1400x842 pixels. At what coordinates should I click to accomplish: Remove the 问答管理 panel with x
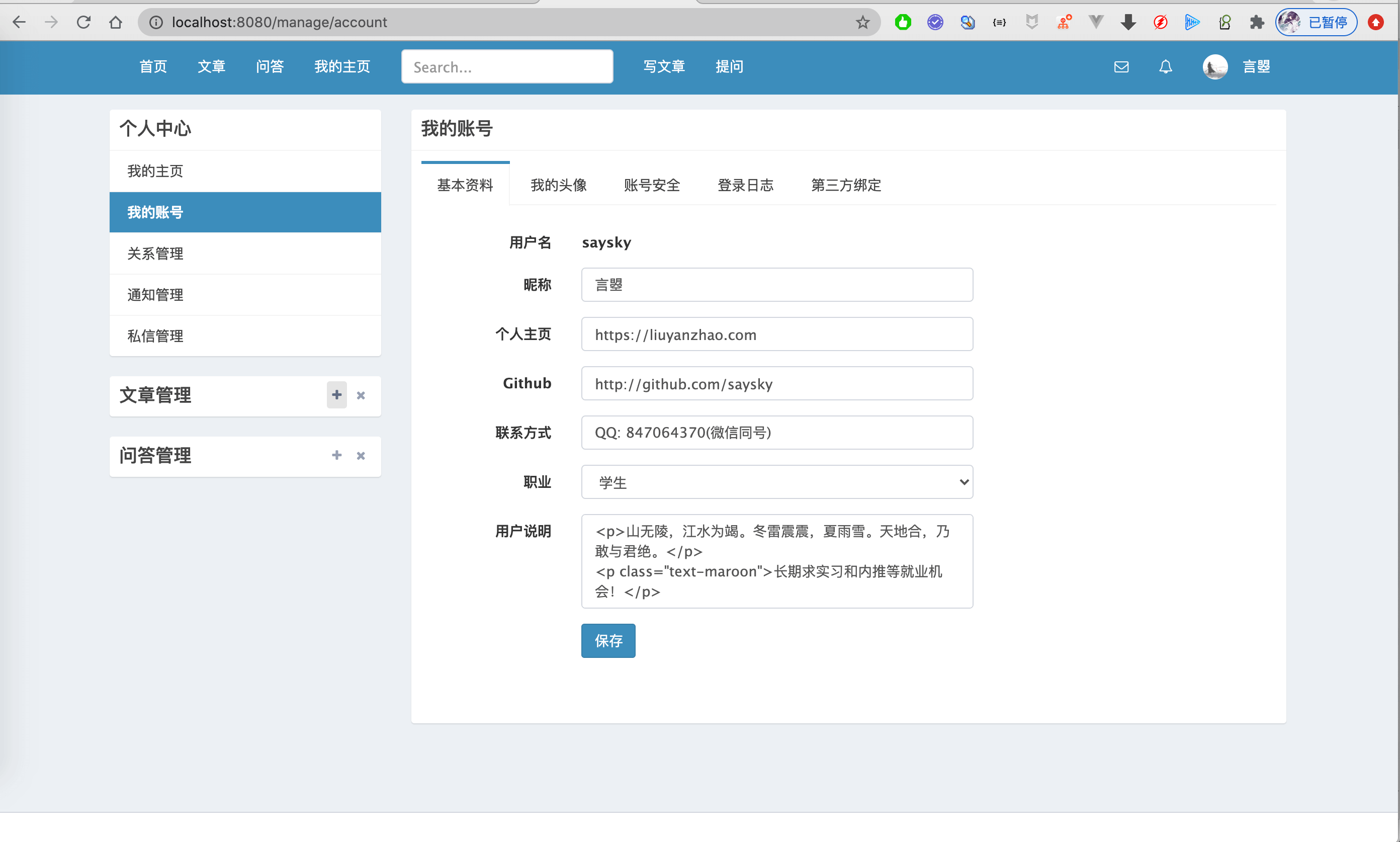click(361, 456)
